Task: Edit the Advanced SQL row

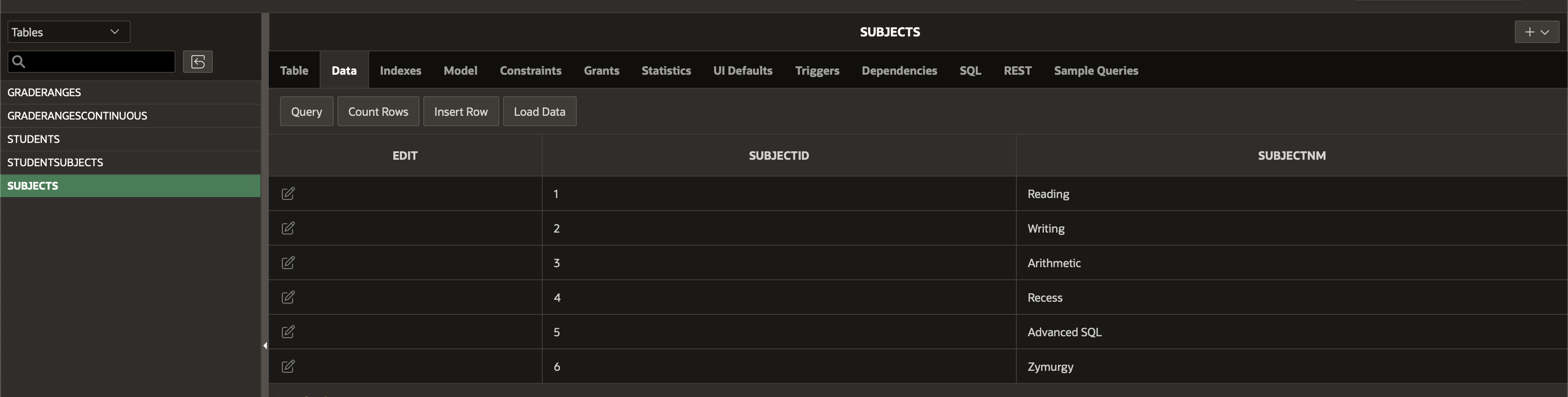Action: tap(288, 332)
